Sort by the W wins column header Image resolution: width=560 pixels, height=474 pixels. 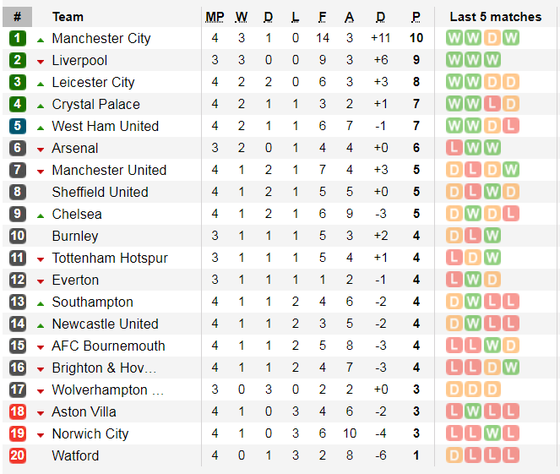pos(241,17)
